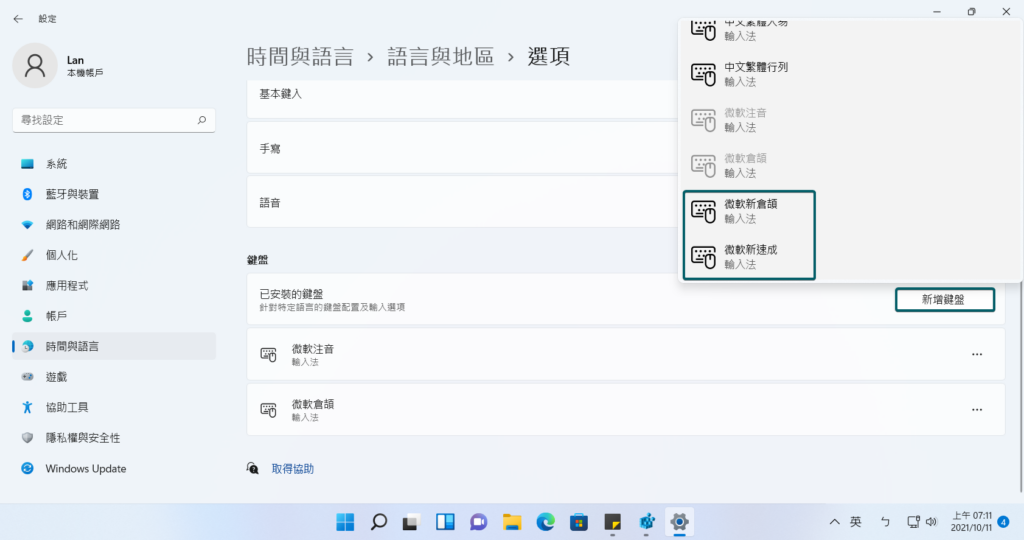Click the greyed 微軟倉頡 entry in popup list

coord(850,165)
